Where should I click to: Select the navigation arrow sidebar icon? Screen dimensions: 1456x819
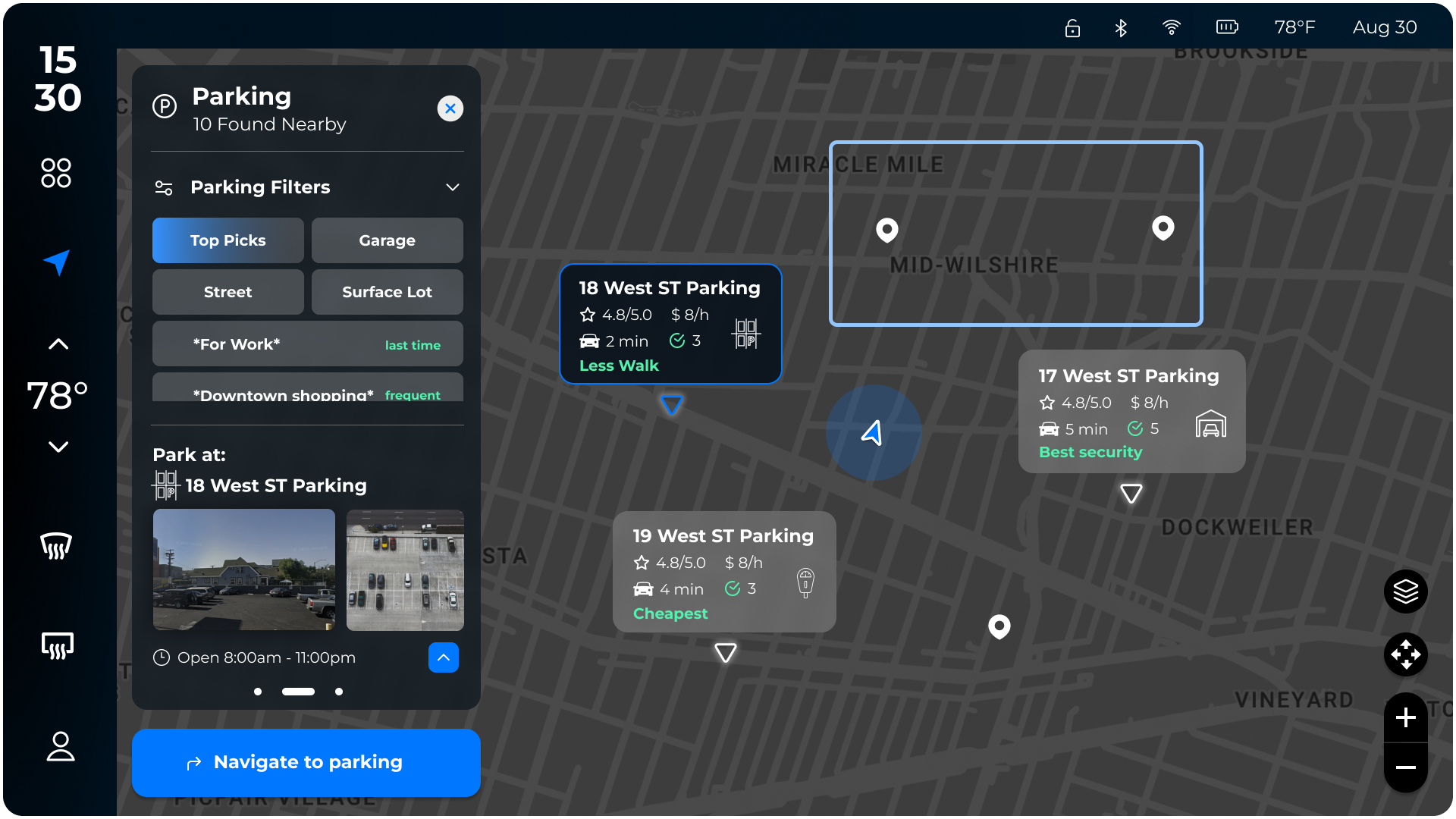coord(57,262)
